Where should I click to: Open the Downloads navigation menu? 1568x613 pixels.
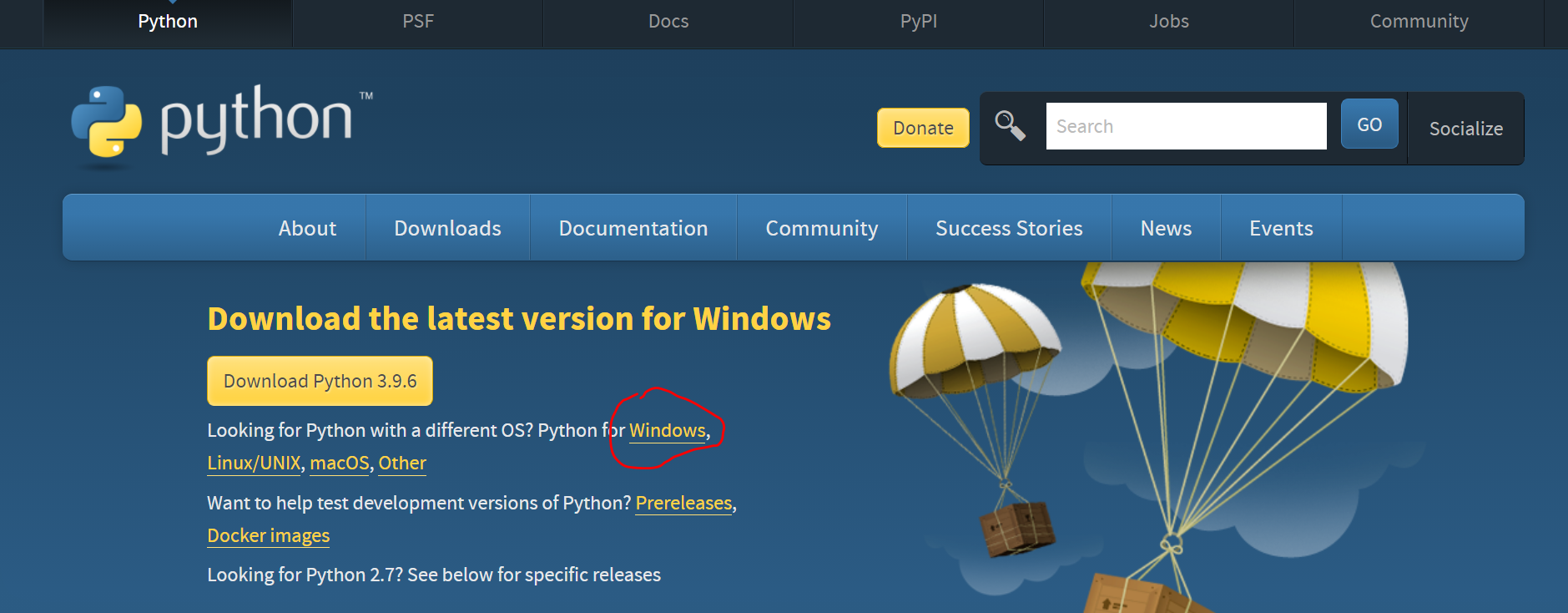tap(448, 228)
